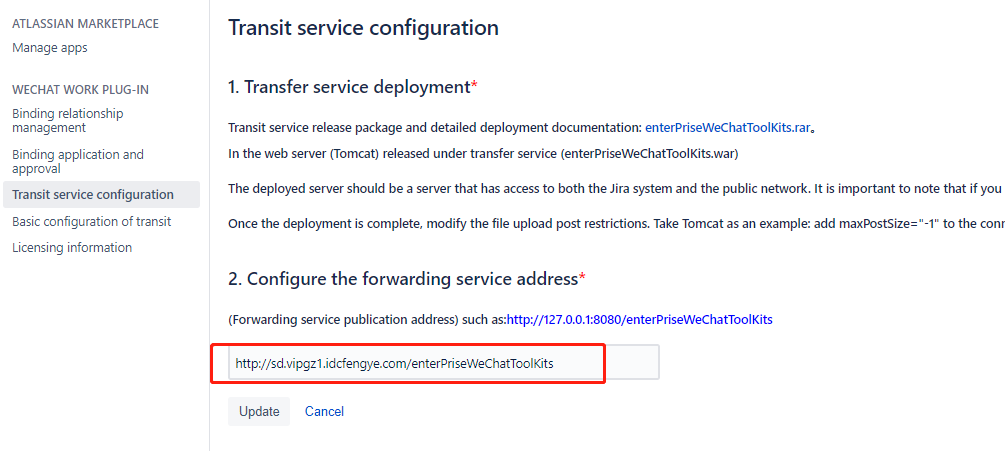Click the WECHAT WORK PLUG-IN section header

pyautogui.click(x=80, y=89)
